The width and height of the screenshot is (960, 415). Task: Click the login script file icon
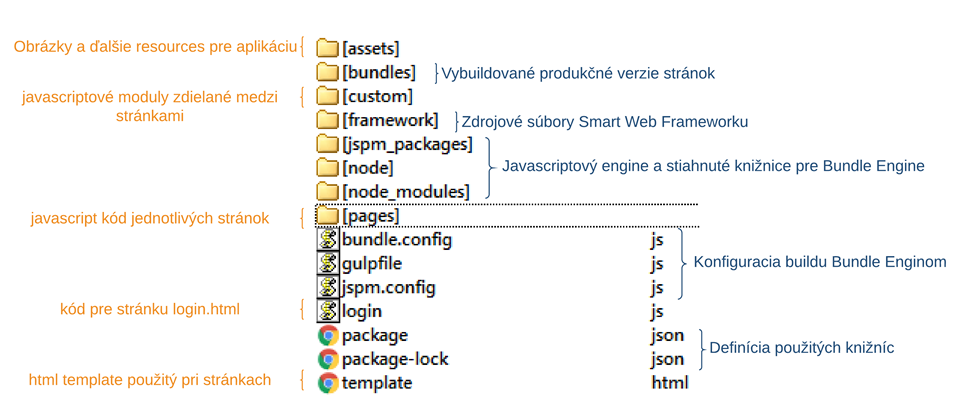327,311
